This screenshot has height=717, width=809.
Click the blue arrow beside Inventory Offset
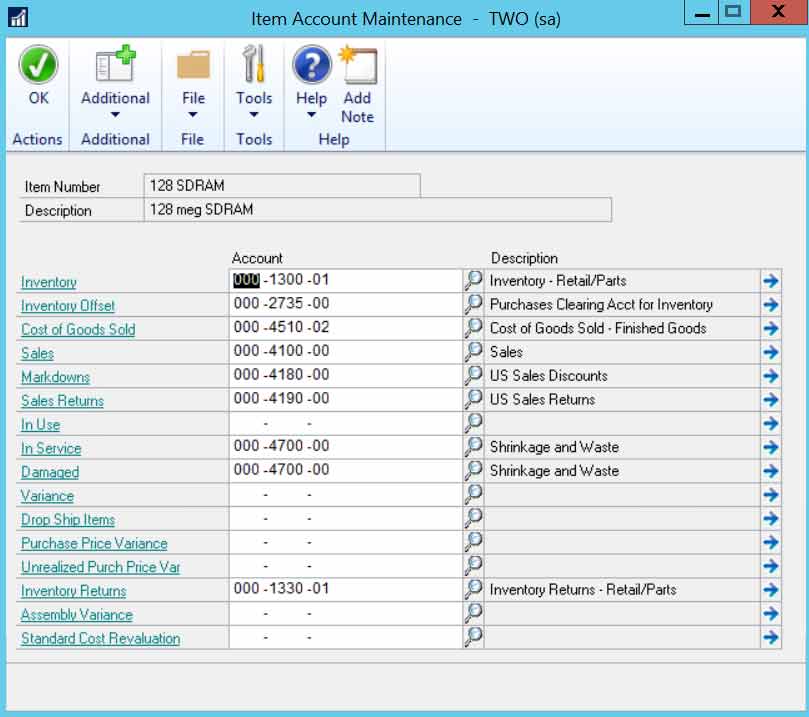[770, 304]
